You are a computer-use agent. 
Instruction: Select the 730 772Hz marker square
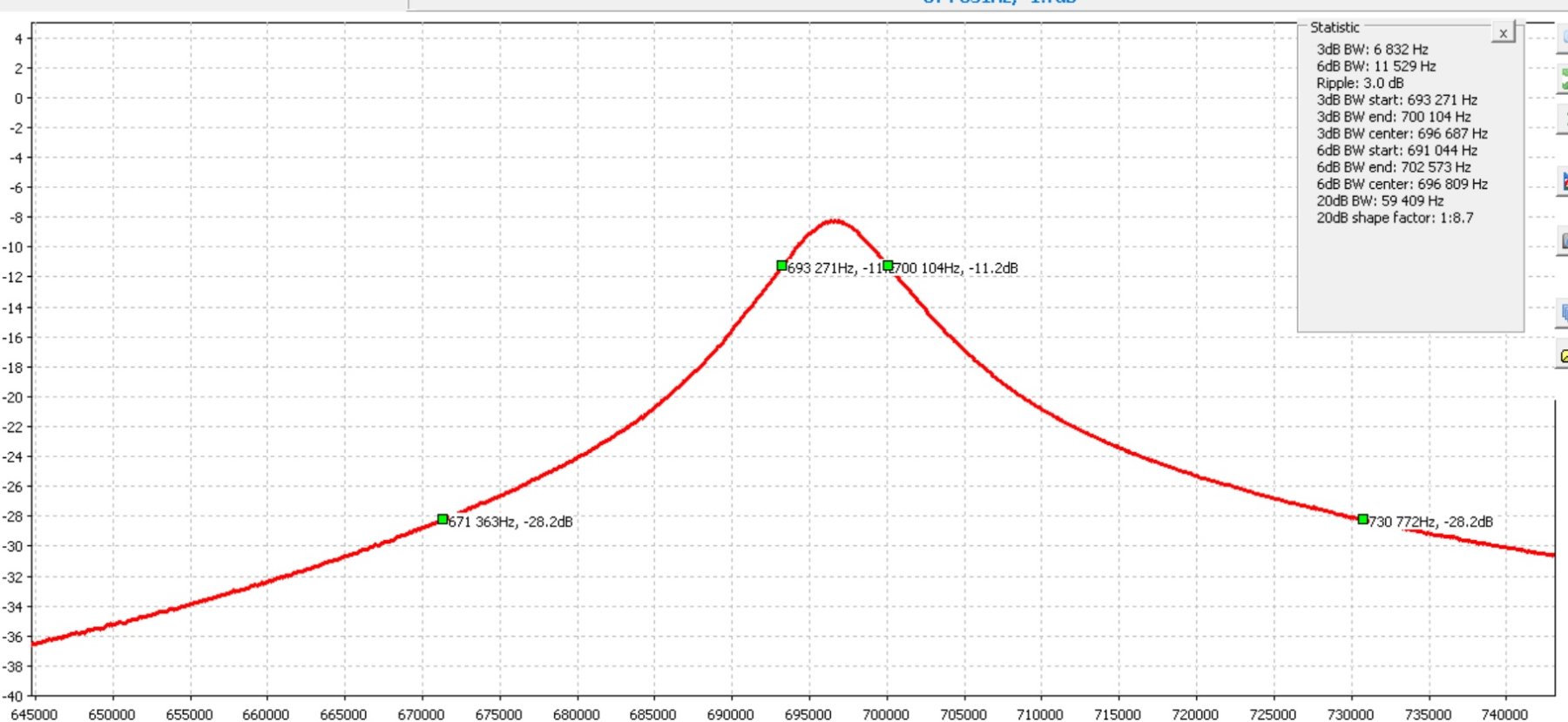coord(1362,519)
